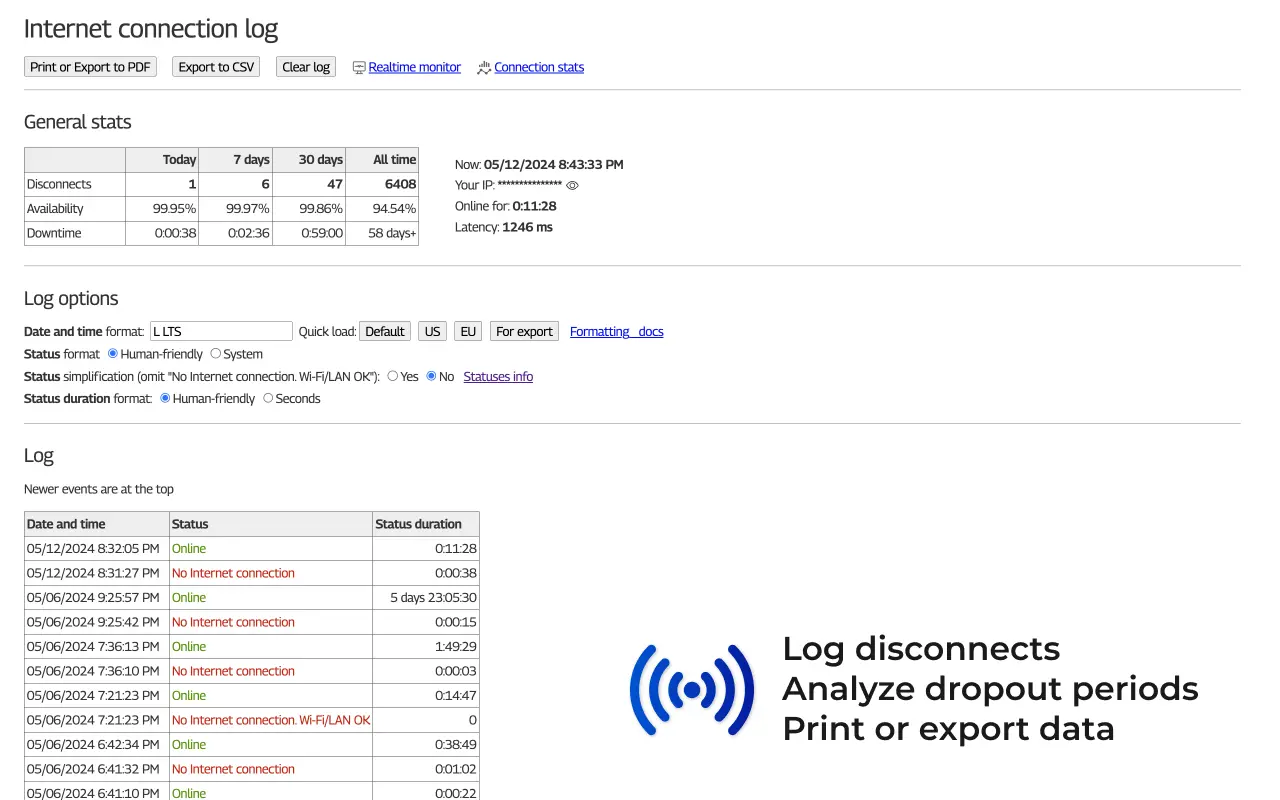Select the System status format
Viewport: 1280px width, 800px height.
pyautogui.click(x=215, y=354)
